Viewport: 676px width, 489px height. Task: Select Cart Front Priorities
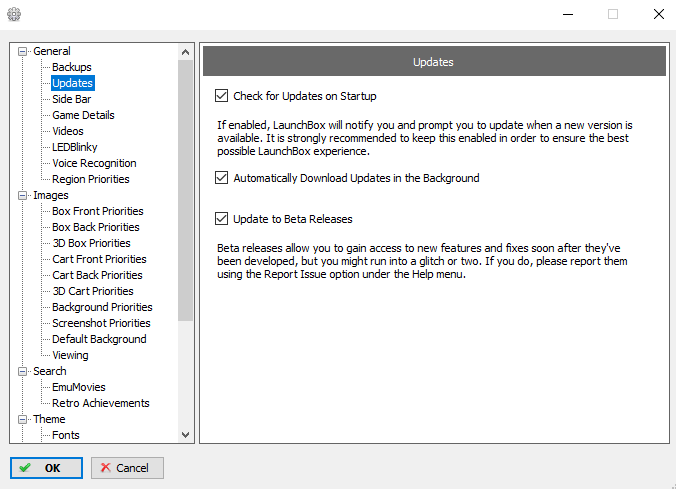point(99,259)
